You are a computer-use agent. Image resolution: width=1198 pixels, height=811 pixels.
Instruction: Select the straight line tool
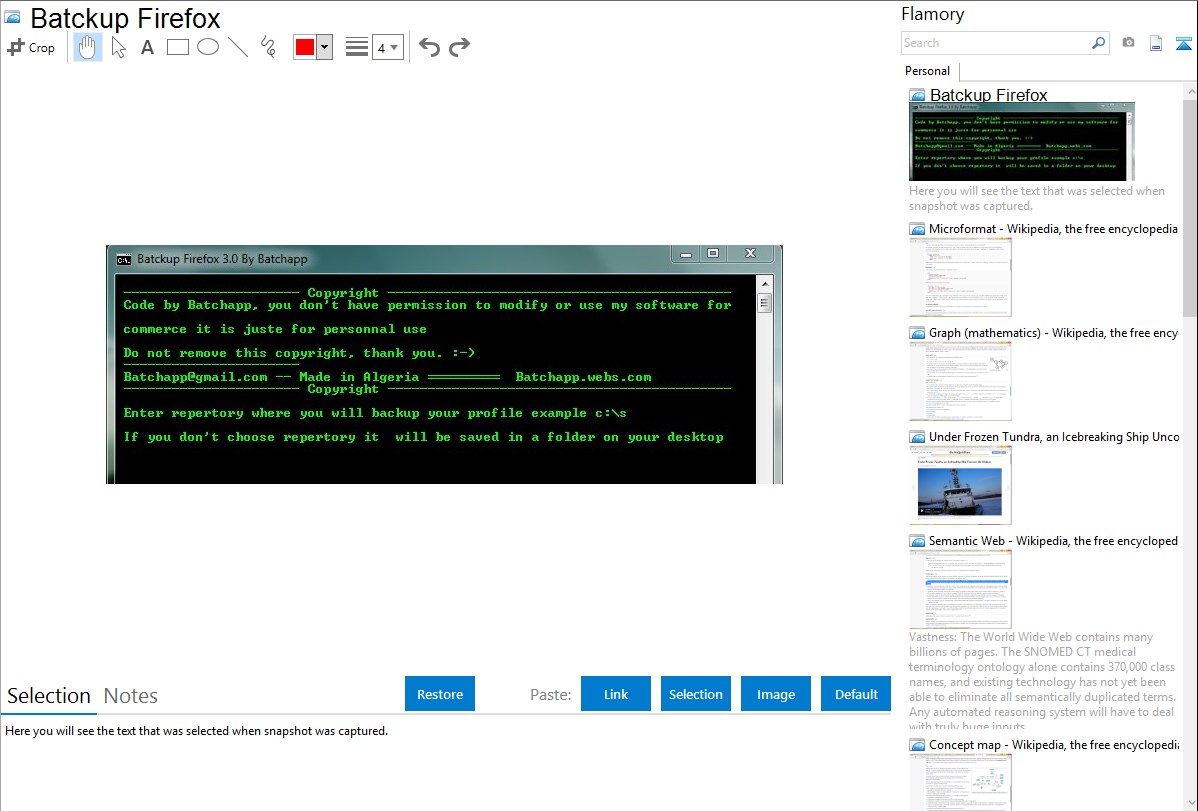coord(238,47)
